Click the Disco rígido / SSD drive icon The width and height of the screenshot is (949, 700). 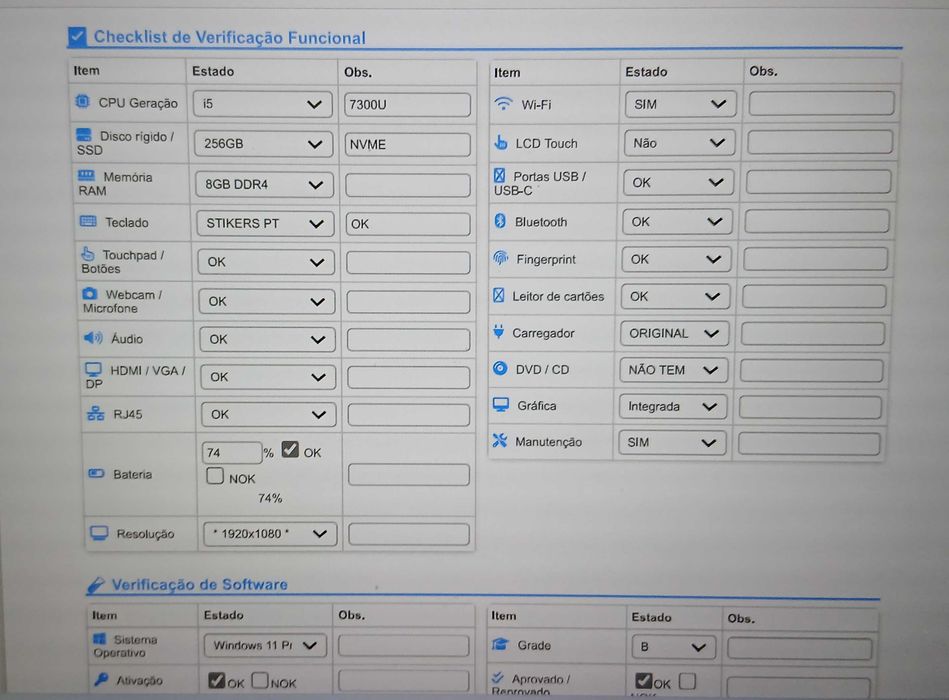click(x=84, y=134)
